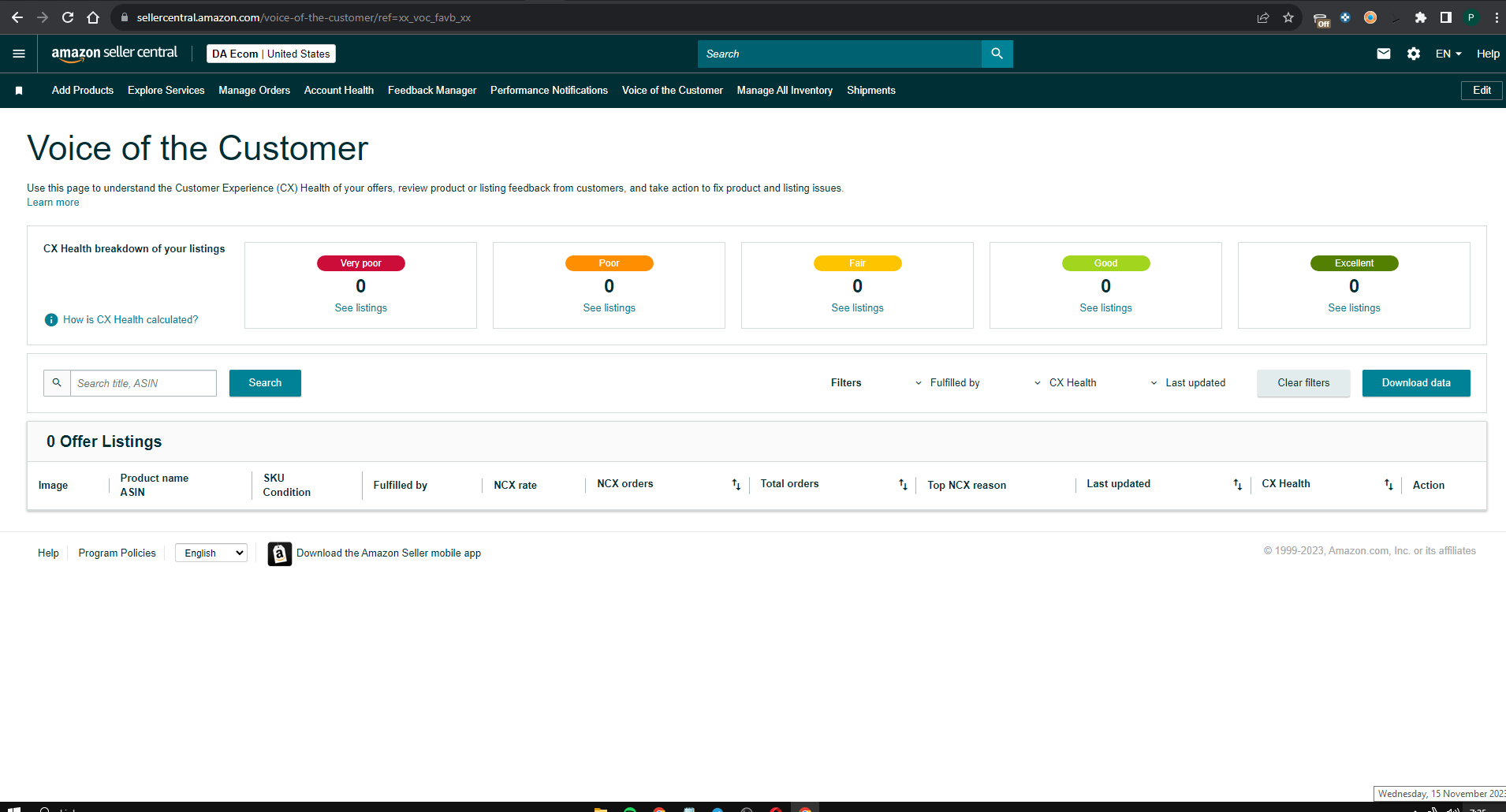1506x812 pixels.
Task: Open Program Policies footer link
Action: click(117, 553)
